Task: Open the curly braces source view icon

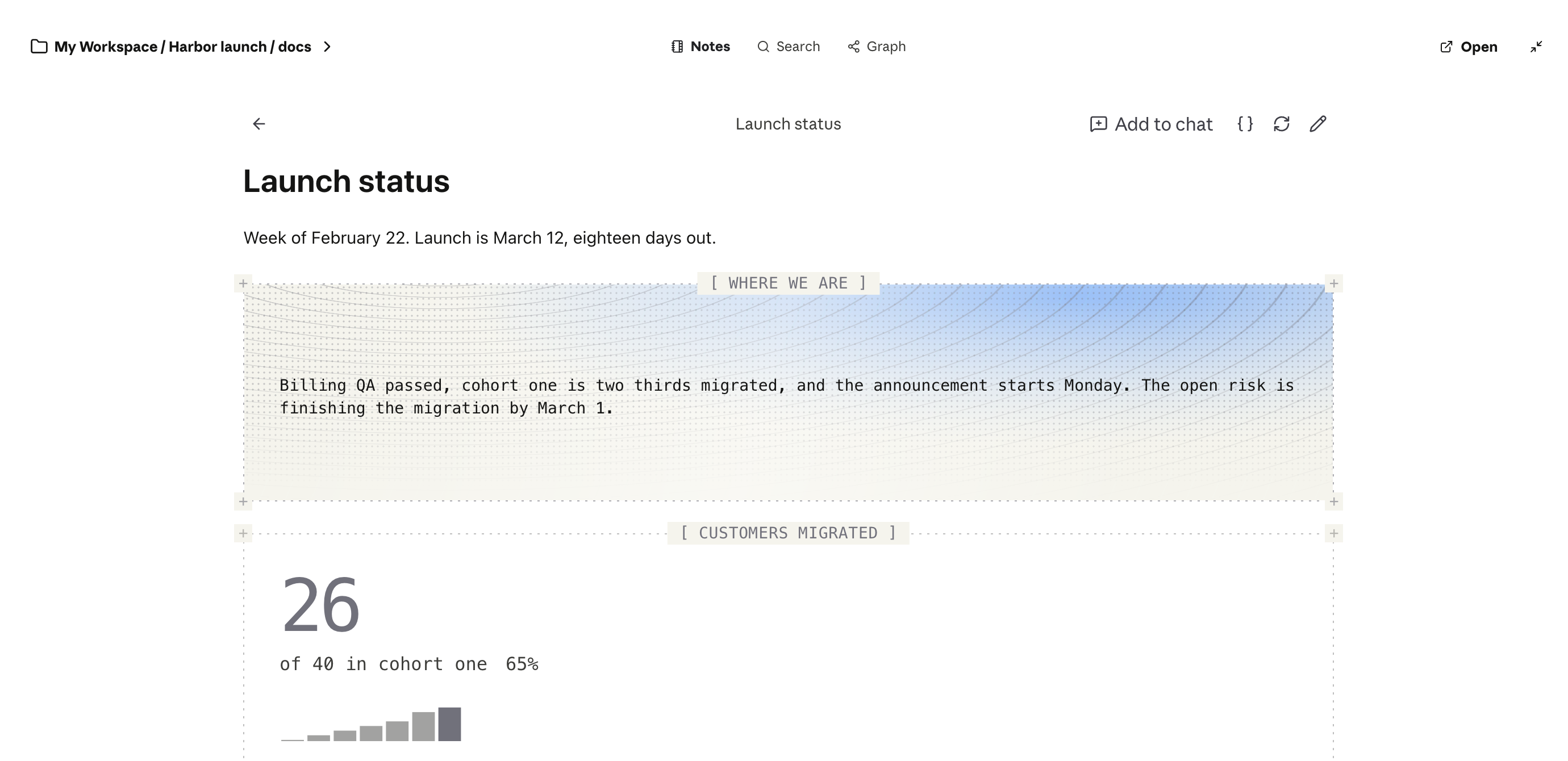Action: click(1245, 124)
